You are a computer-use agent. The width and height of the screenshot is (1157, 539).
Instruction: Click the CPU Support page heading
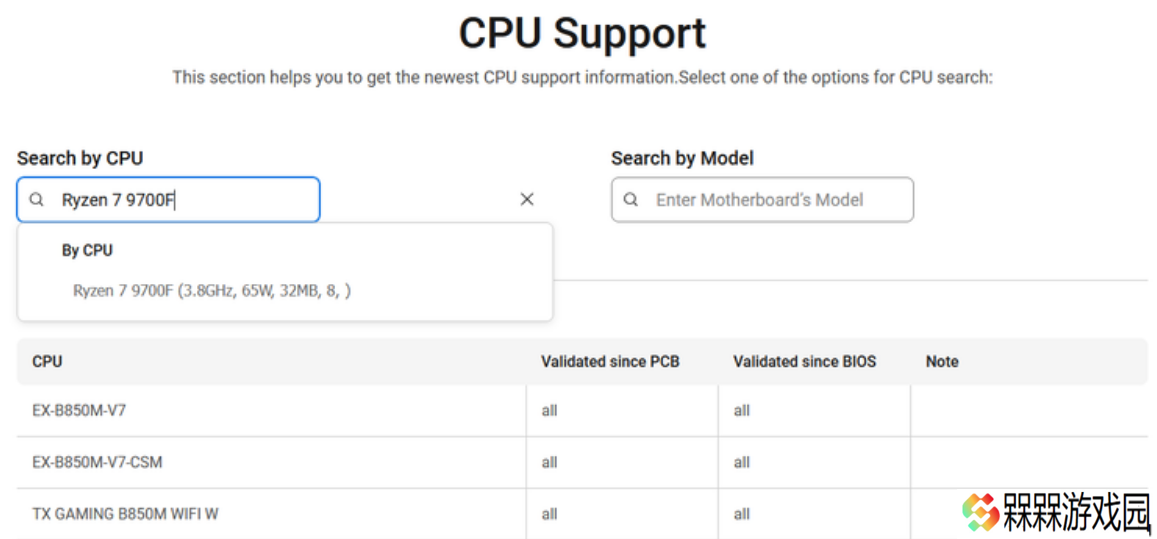click(582, 33)
